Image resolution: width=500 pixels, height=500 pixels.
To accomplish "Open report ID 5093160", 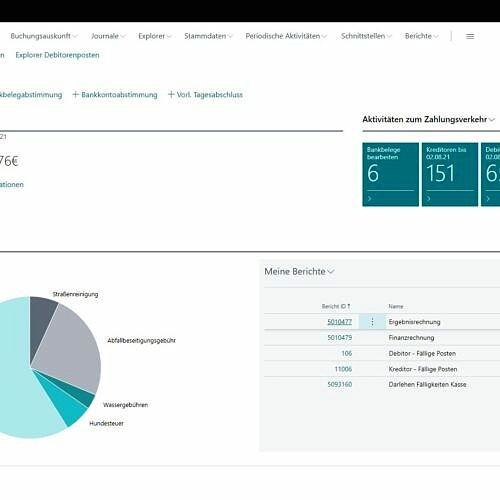I will tap(339, 384).
